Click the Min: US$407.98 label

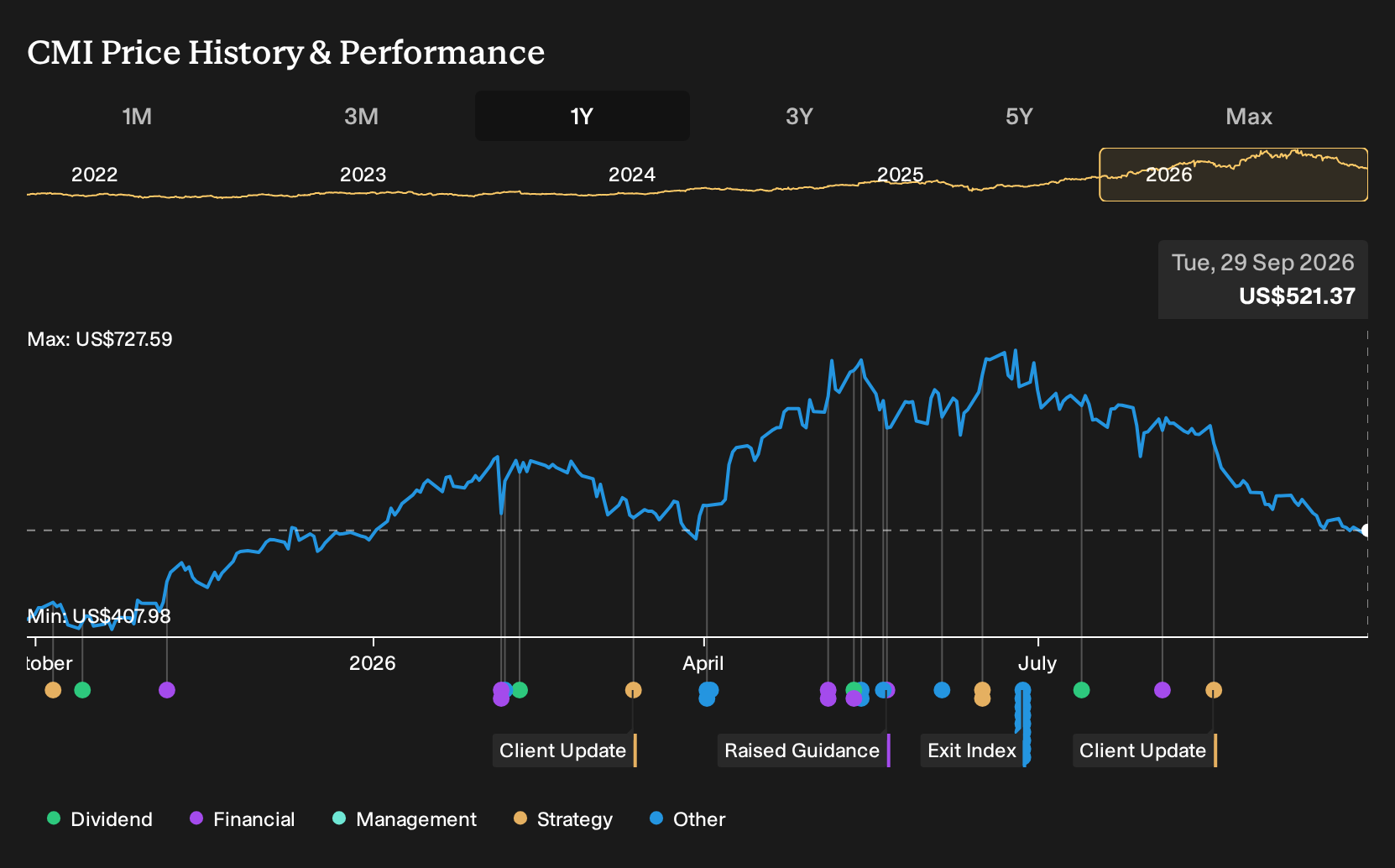coord(99,616)
